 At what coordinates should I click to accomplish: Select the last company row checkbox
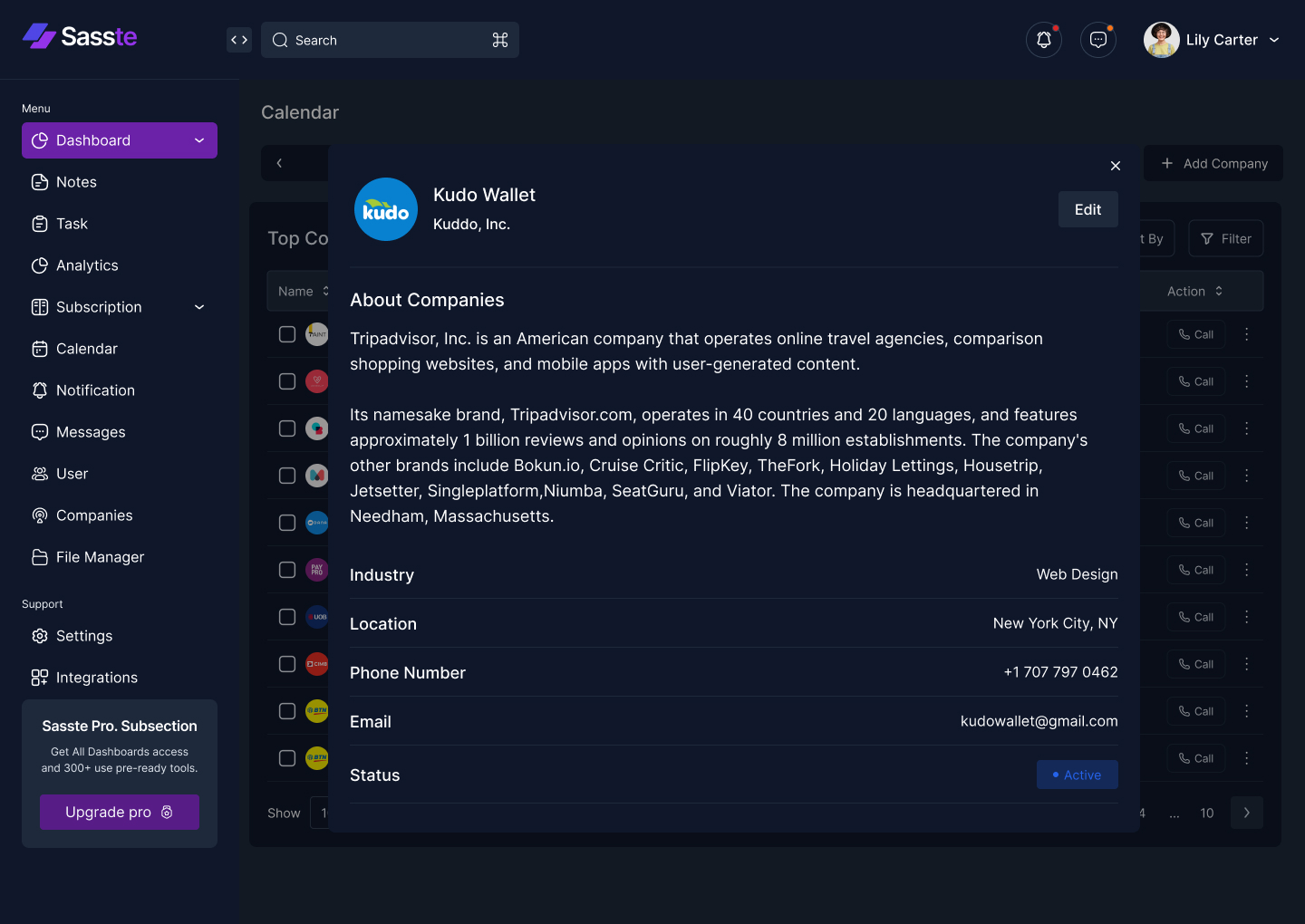click(287, 758)
